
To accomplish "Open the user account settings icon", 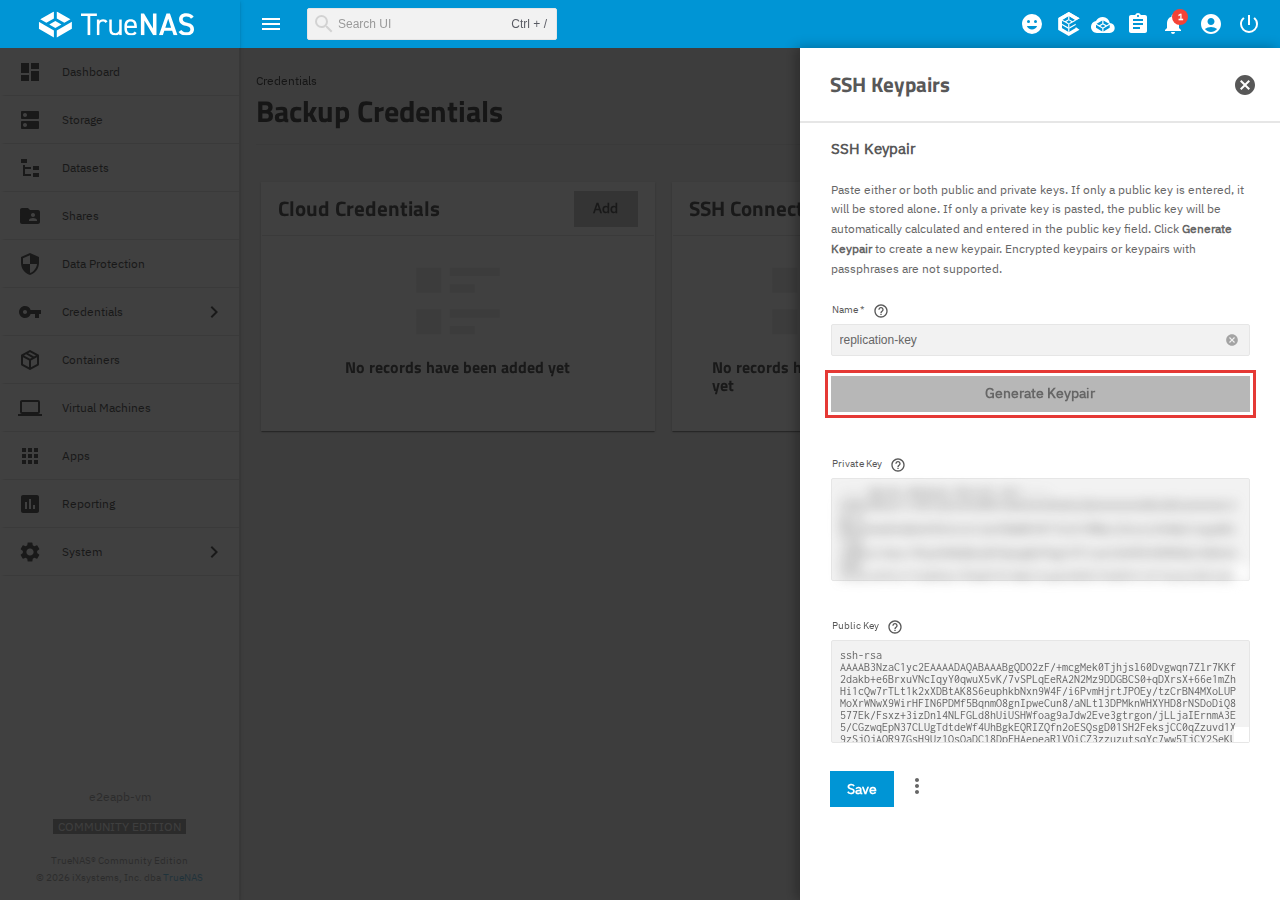I will (1211, 24).
